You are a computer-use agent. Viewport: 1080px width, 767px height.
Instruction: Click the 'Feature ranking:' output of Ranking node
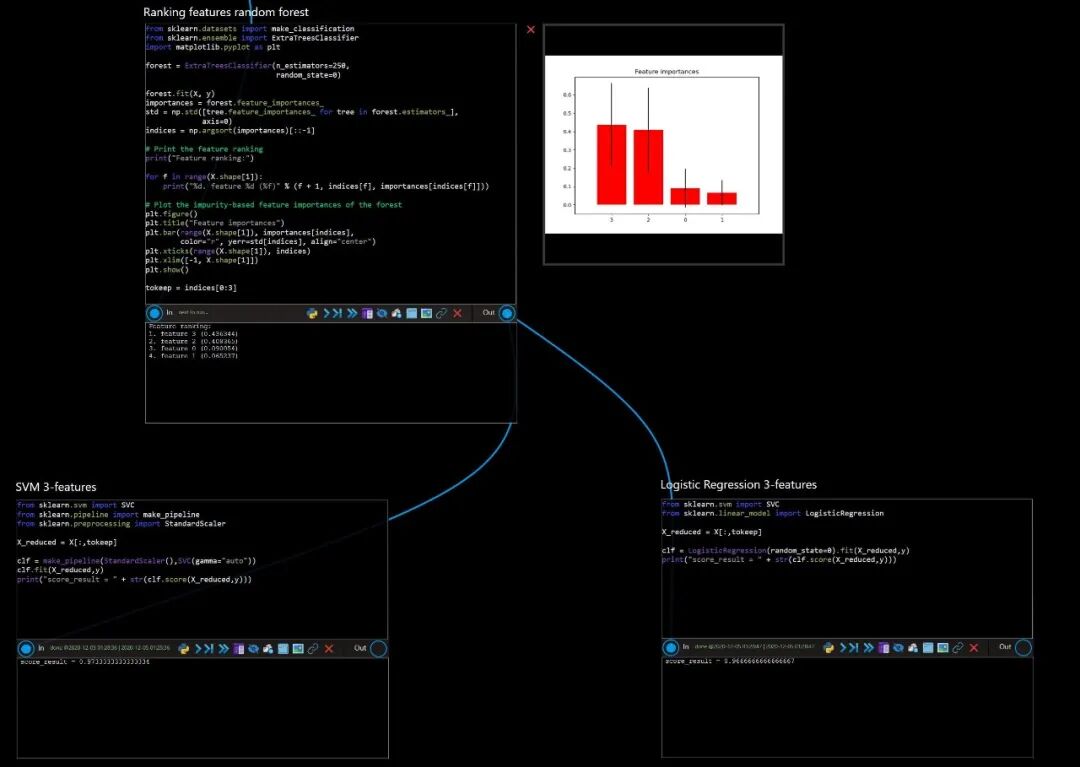[180, 326]
